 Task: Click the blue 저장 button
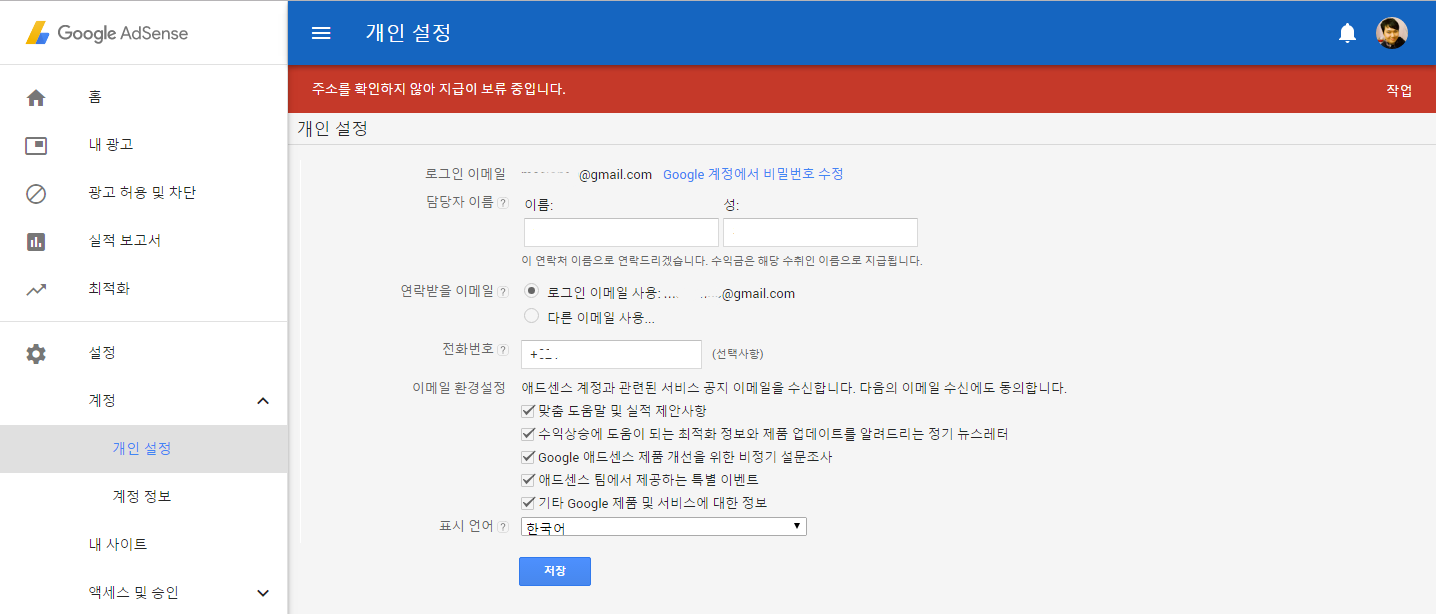click(554, 571)
